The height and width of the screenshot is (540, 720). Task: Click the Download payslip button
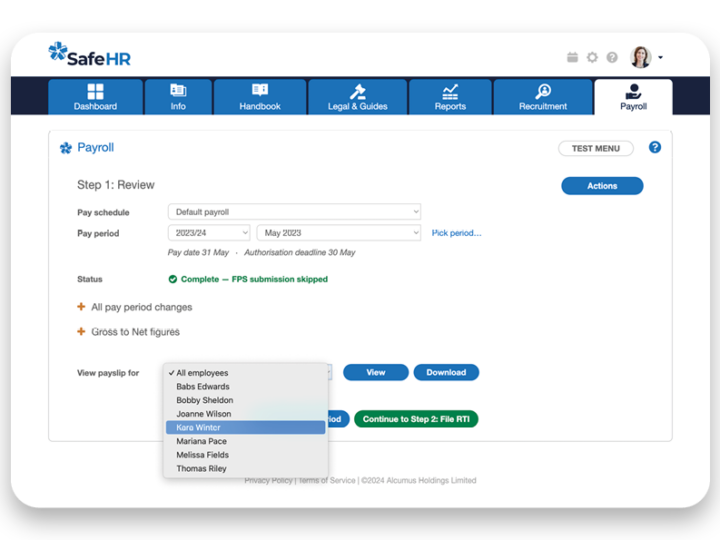click(446, 372)
